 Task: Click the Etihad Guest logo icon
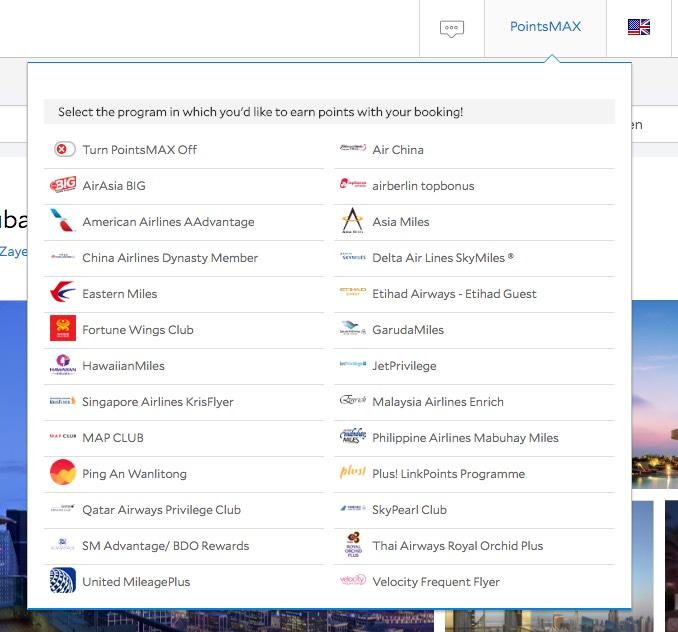point(353,291)
